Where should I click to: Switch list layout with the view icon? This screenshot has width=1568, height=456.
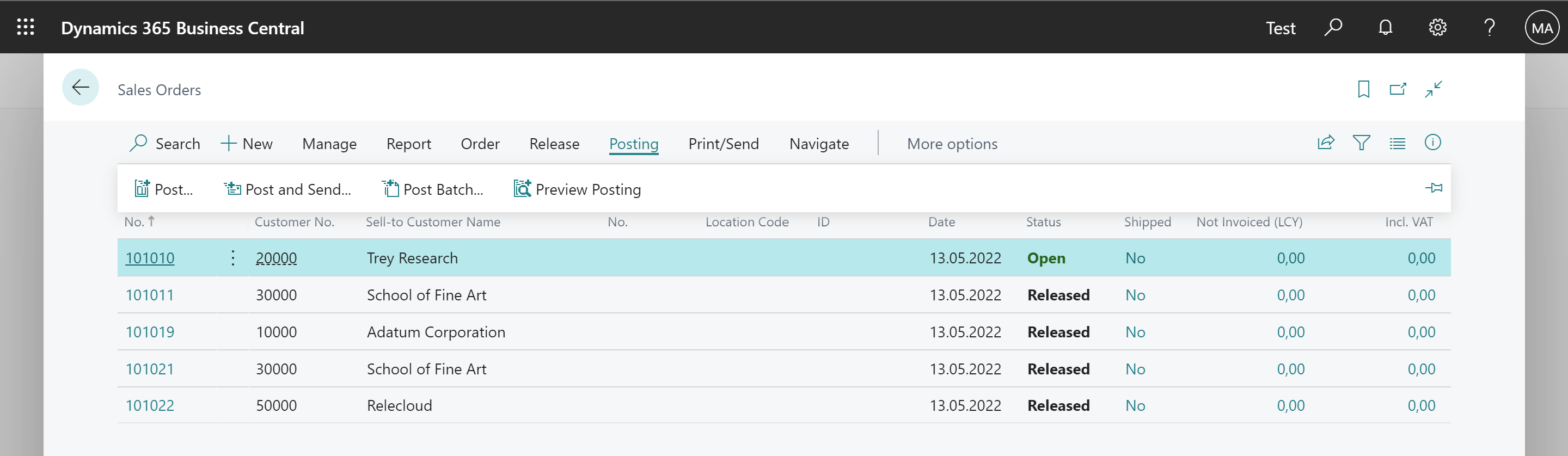(1397, 144)
